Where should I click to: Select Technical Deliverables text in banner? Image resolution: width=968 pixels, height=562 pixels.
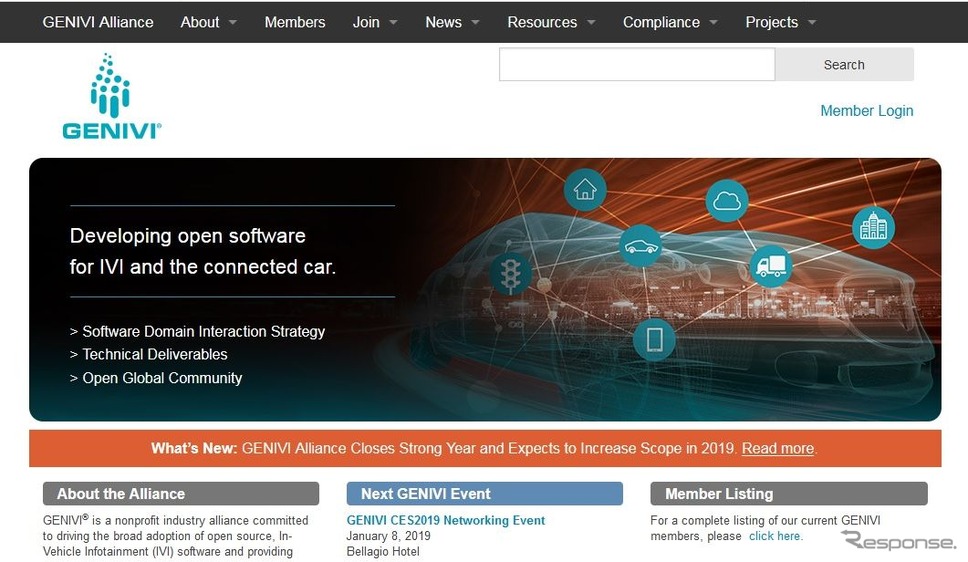(155, 354)
